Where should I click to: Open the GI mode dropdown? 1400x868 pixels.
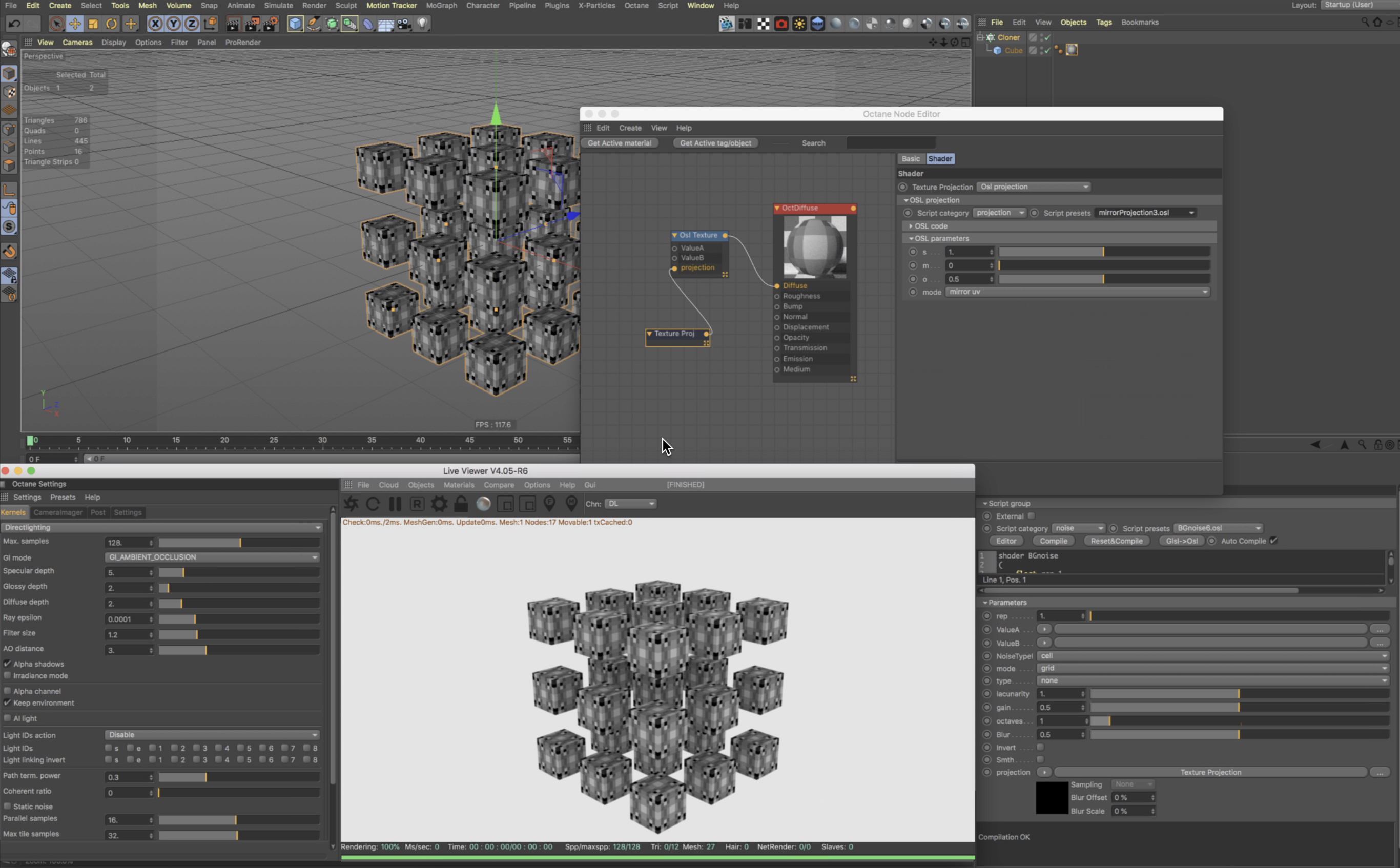pyautogui.click(x=212, y=557)
